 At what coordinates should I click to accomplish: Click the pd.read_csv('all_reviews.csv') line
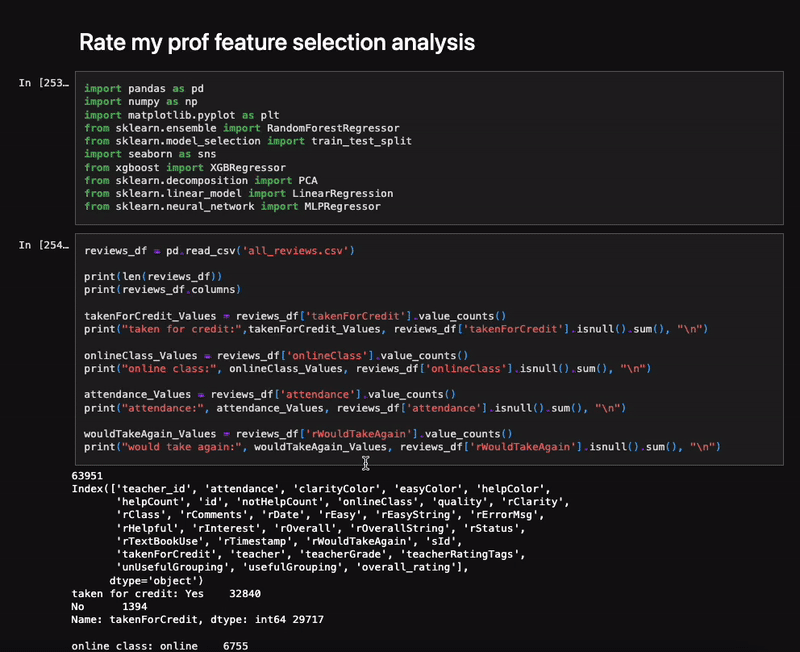[219, 250]
